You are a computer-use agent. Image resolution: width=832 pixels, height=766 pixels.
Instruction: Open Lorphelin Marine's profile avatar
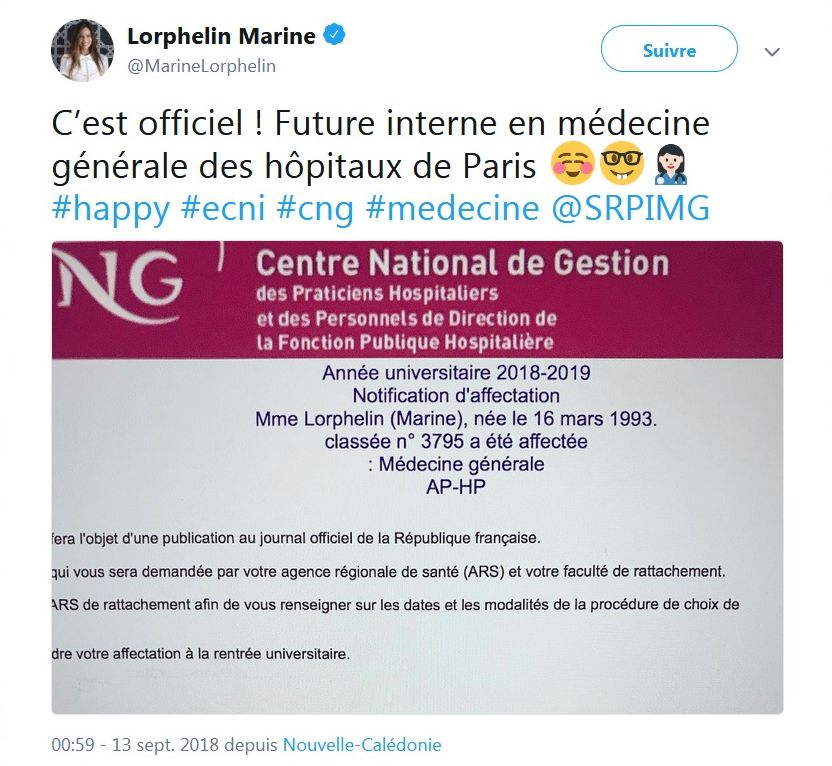pos(82,50)
